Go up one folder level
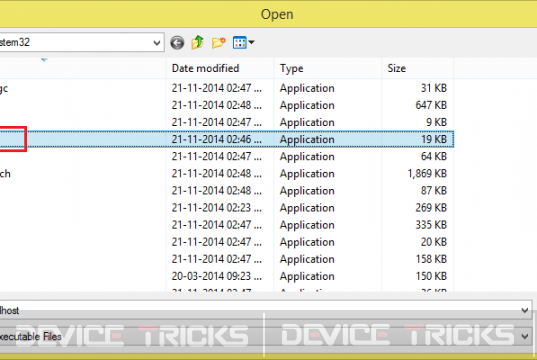Image resolution: width=537 pixels, height=360 pixels. (x=198, y=42)
